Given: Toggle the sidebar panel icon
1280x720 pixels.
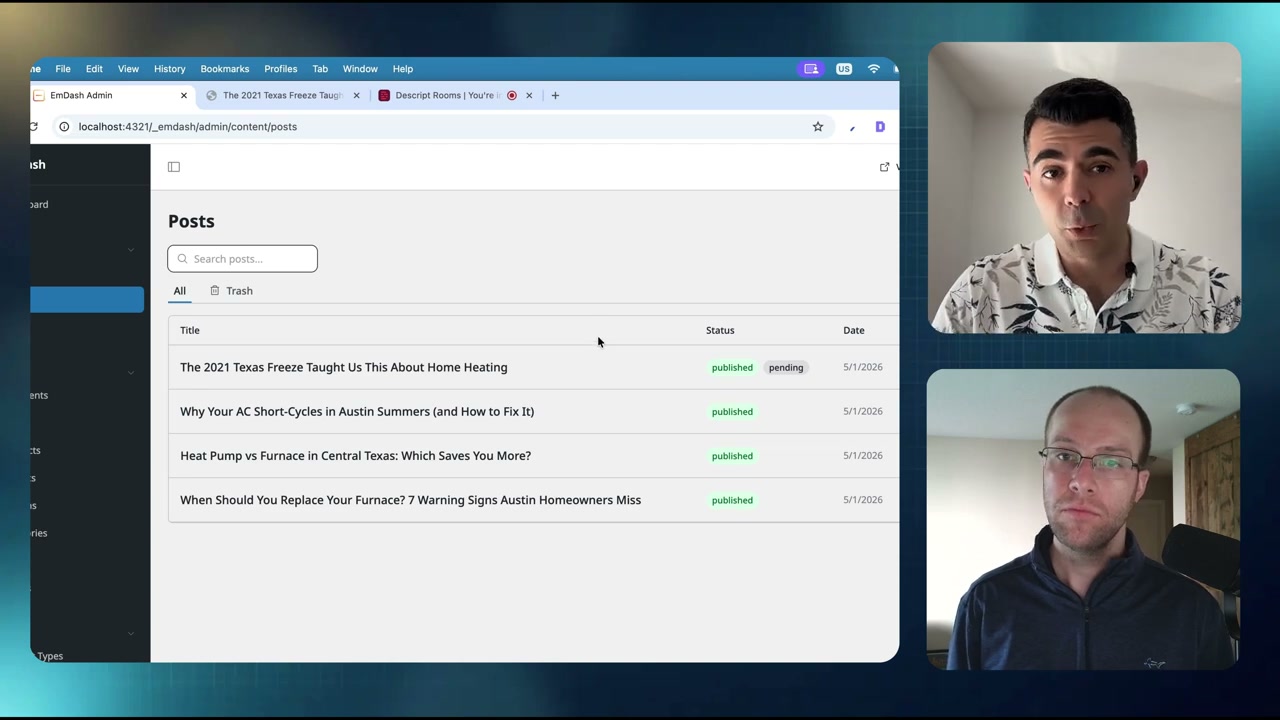Looking at the screenshot, I should pyautogui.click(x=174, y=167).
